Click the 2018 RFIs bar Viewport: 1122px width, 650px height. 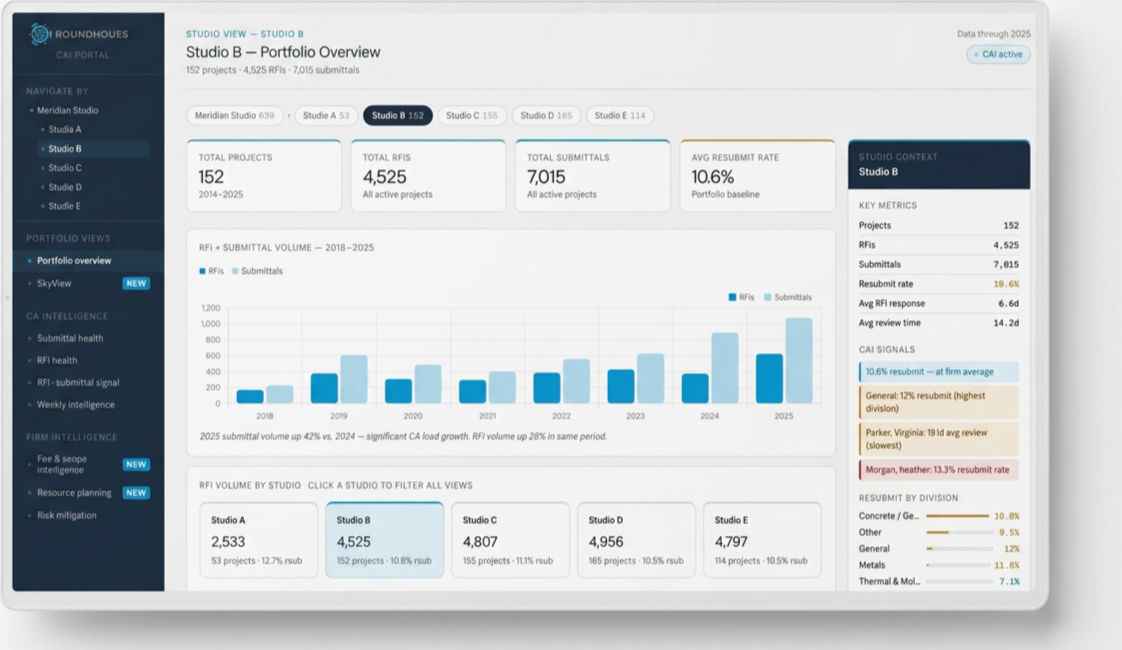(250, 397)
